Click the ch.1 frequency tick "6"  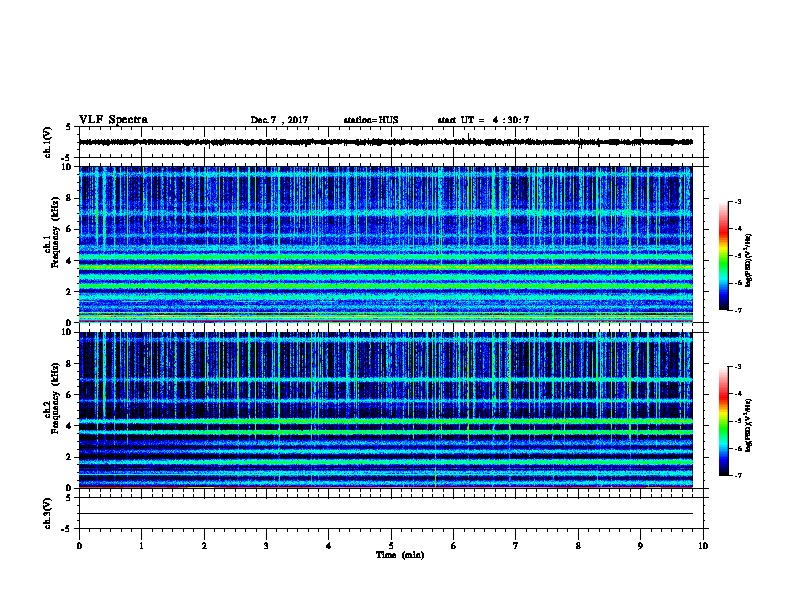pos(69,229)
